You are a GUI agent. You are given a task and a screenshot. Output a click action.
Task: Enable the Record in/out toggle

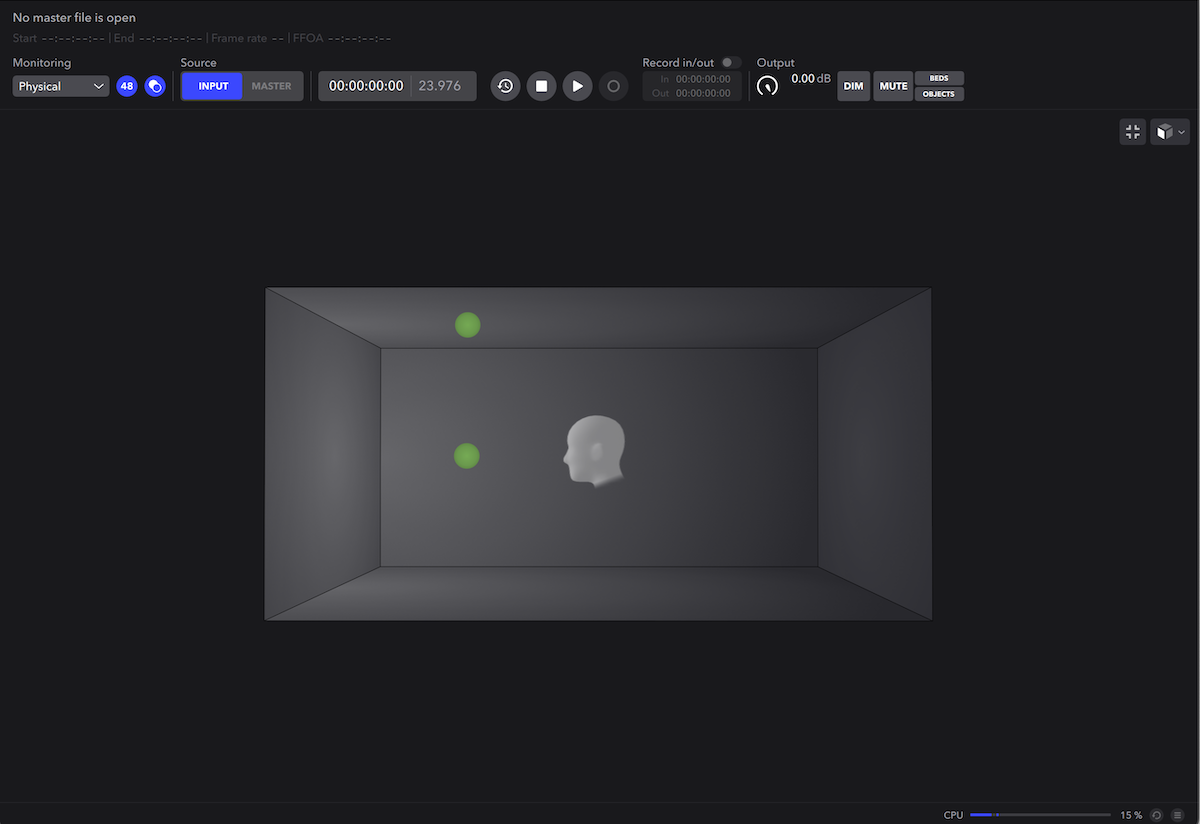pyautogui.click(x=730, y=62)
